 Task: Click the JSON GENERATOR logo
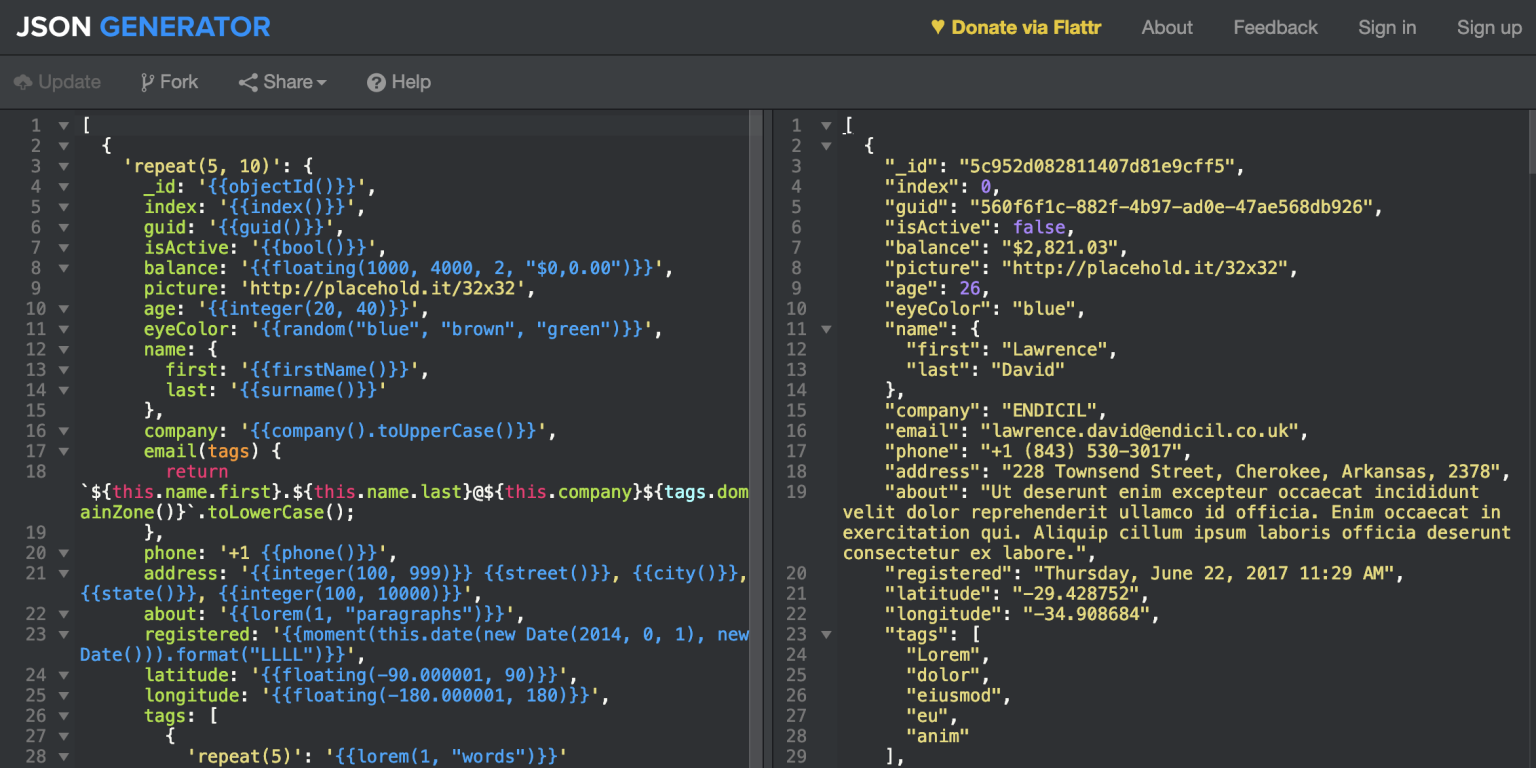click(140, 27)
